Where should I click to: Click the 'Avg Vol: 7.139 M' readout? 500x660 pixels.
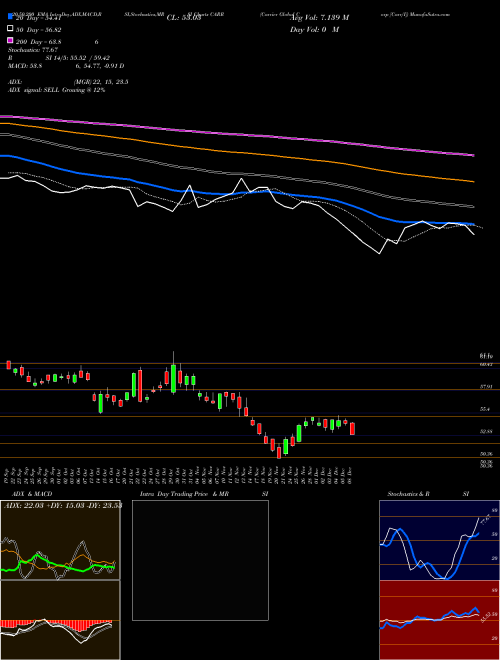tap(319, 18)
